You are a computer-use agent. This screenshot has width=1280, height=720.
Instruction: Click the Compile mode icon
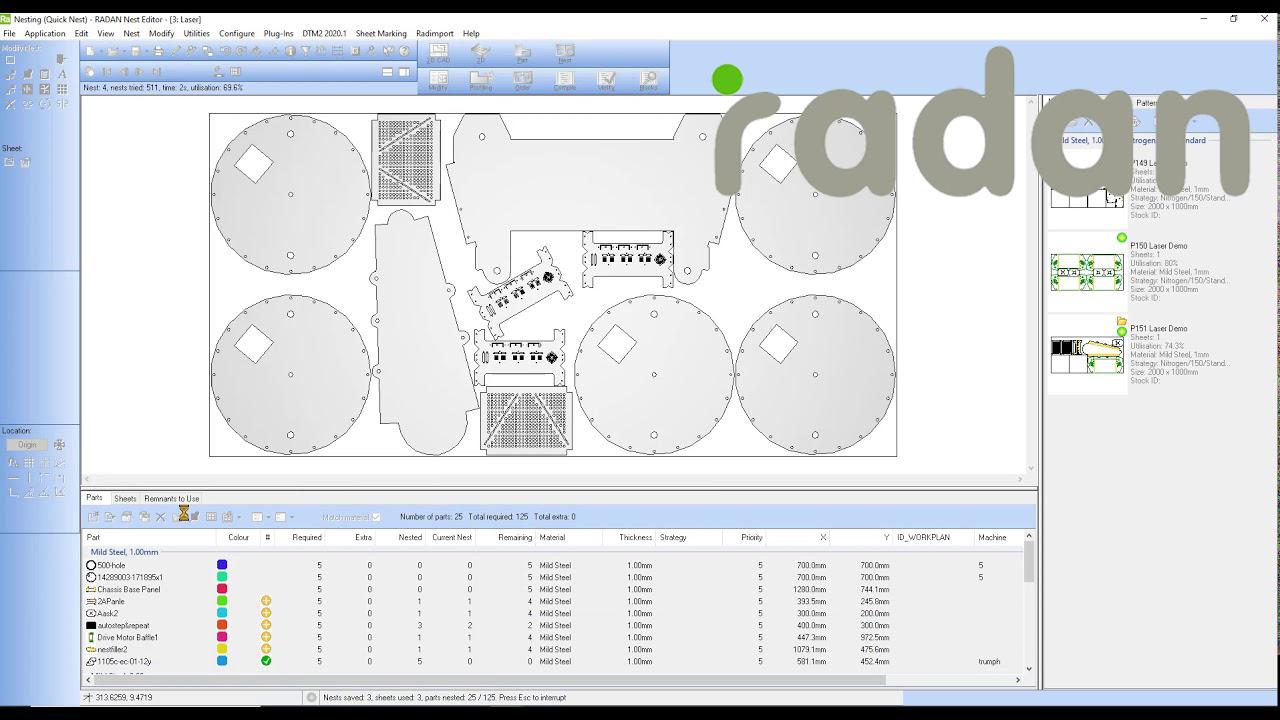click(x=565, y=81)
